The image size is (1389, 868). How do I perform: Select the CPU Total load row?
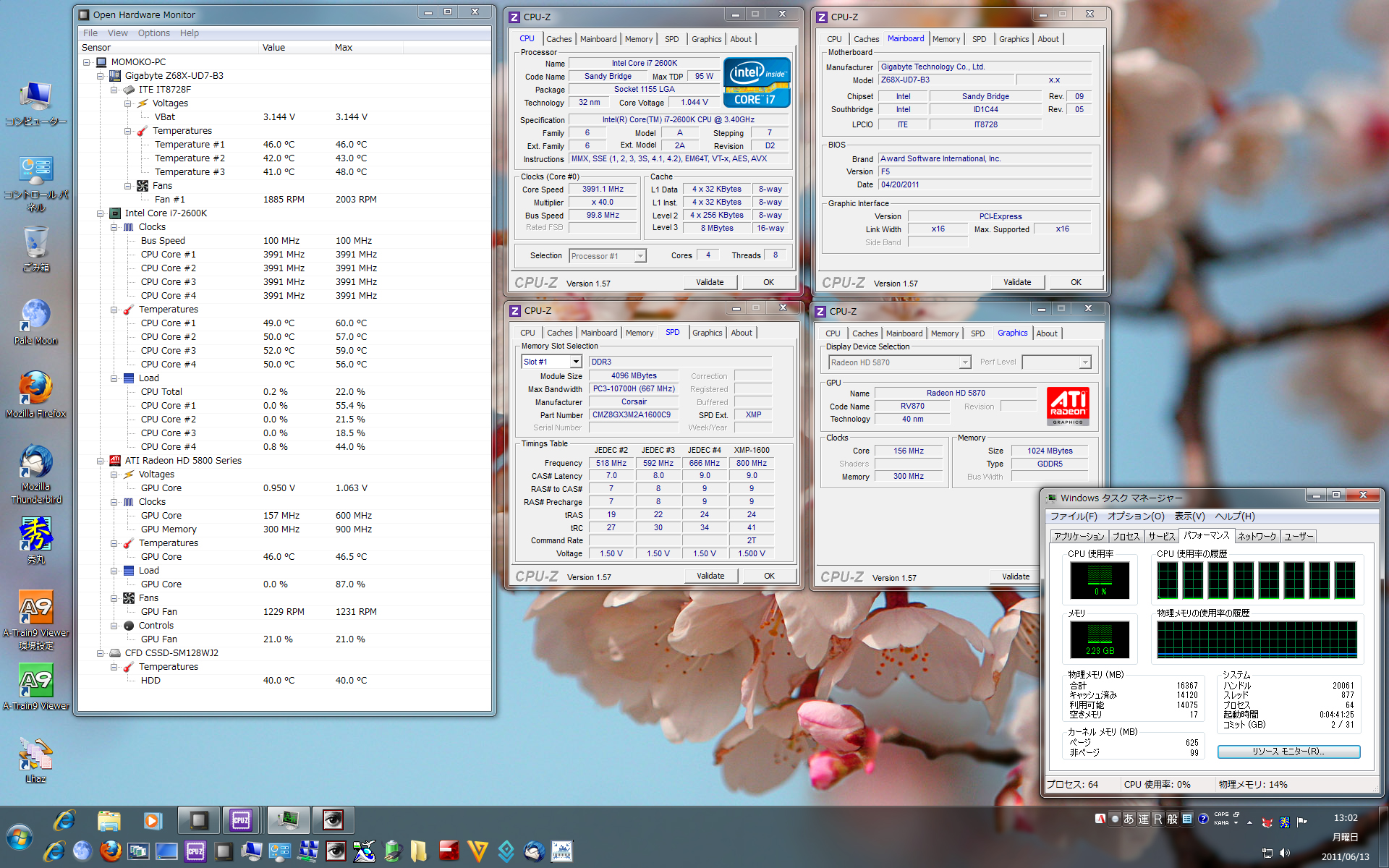[x=161, y=392]
